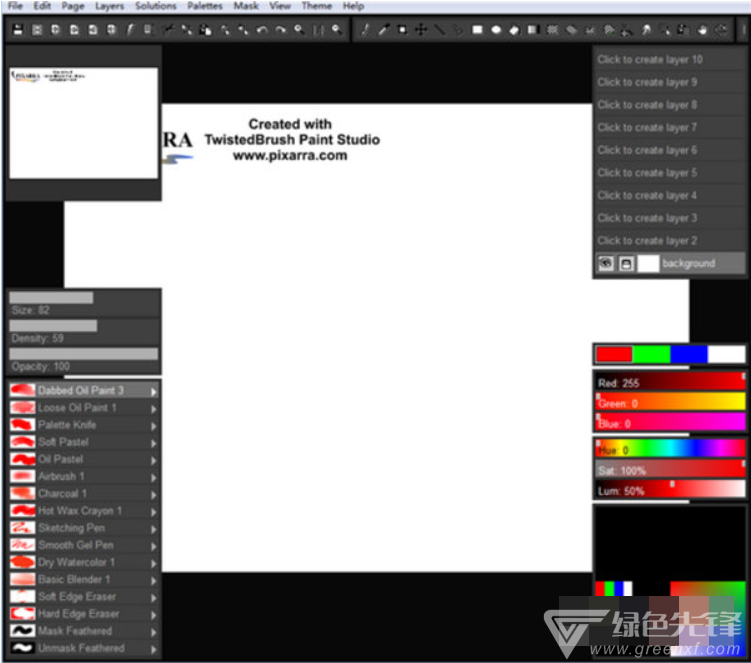Expand arrow next to Airbrush 1
Screen dimensions: 751x663
pos(154,478)
